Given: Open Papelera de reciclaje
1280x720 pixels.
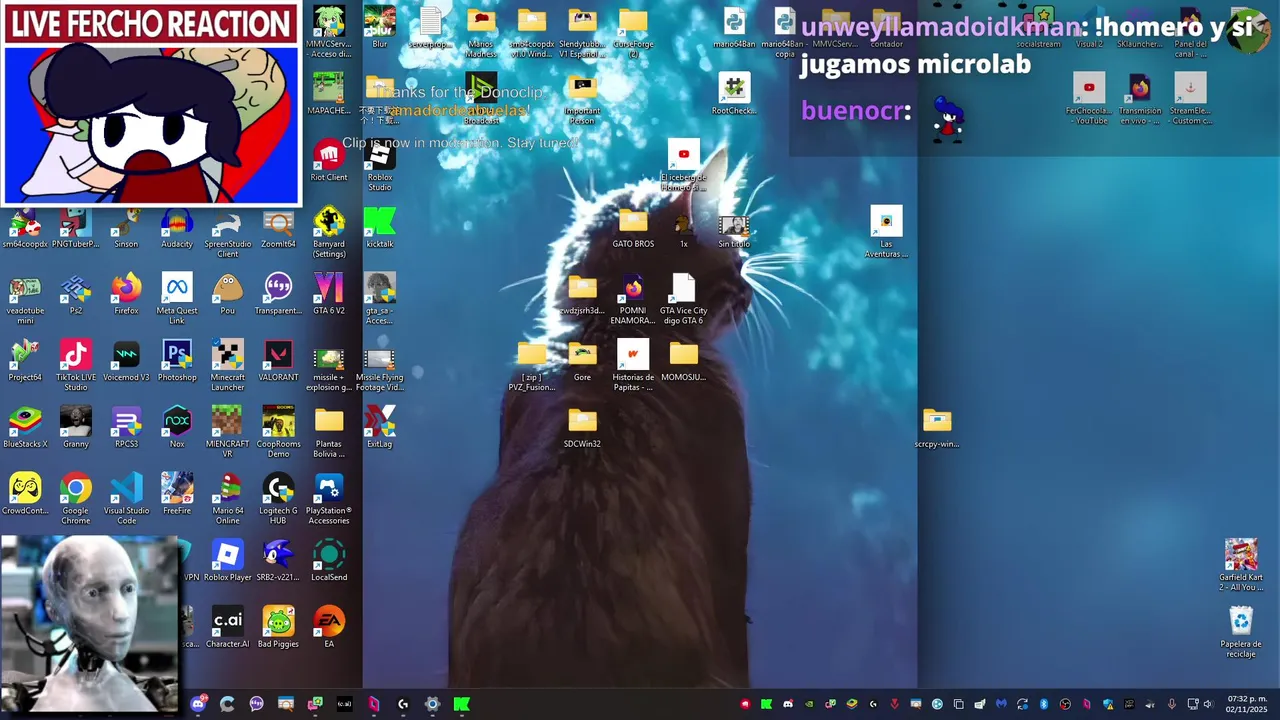Looking at the screenshot, I should pyautogui.click(x=1241, y=633).
